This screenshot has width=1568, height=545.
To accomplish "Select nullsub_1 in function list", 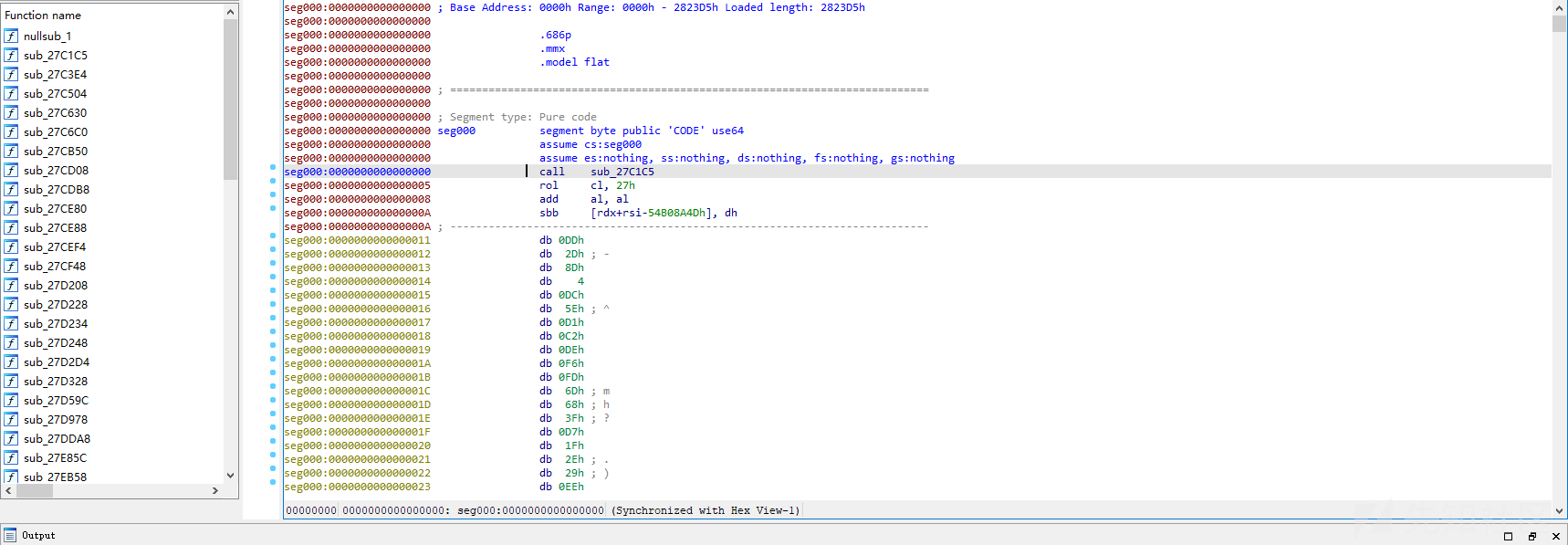I will 47,36.
